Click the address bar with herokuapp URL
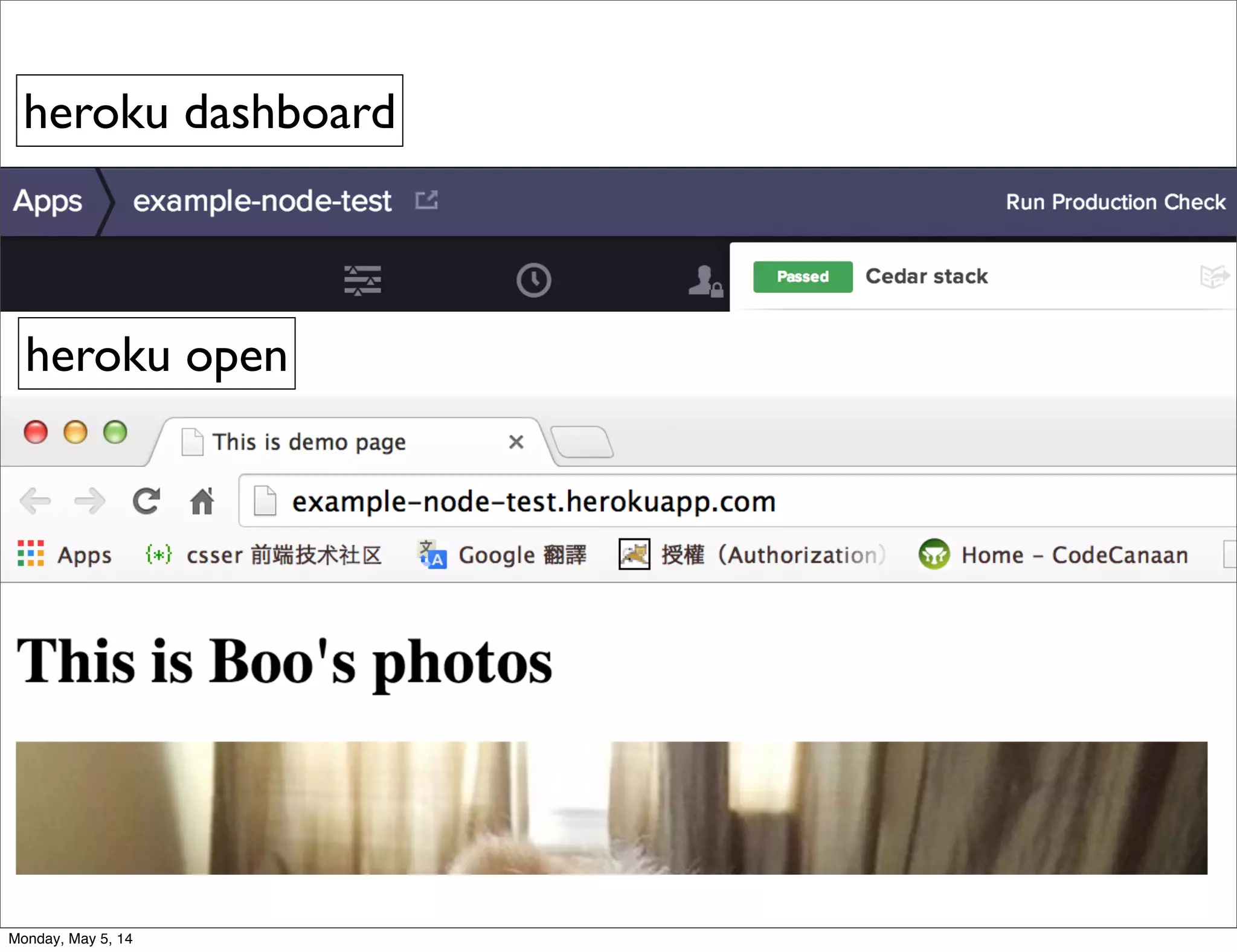Image resolution: width=1237 pixels, height=952 pixels. (x=737, y=501)
